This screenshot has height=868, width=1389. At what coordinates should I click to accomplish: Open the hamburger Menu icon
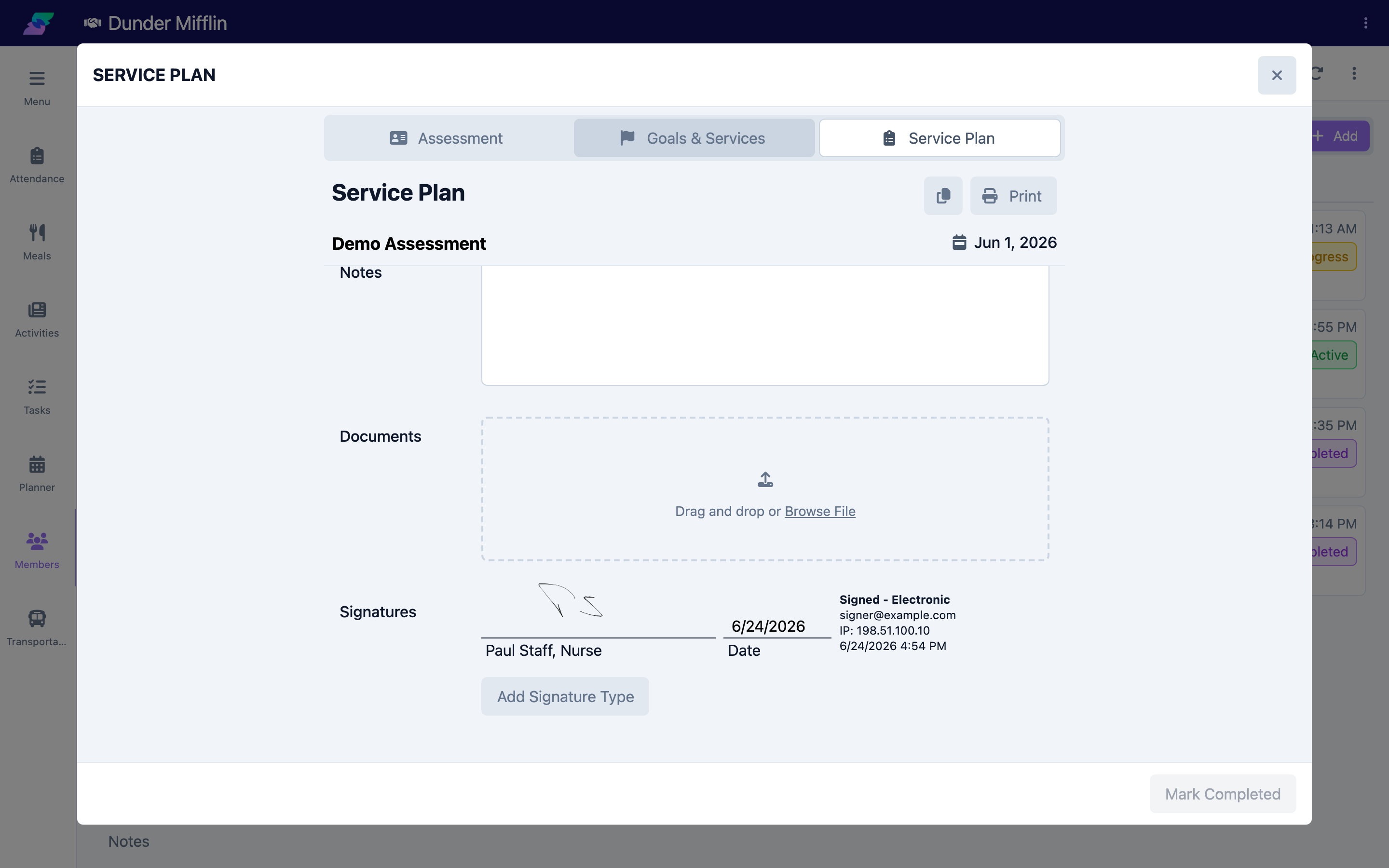tap(37, 79)
